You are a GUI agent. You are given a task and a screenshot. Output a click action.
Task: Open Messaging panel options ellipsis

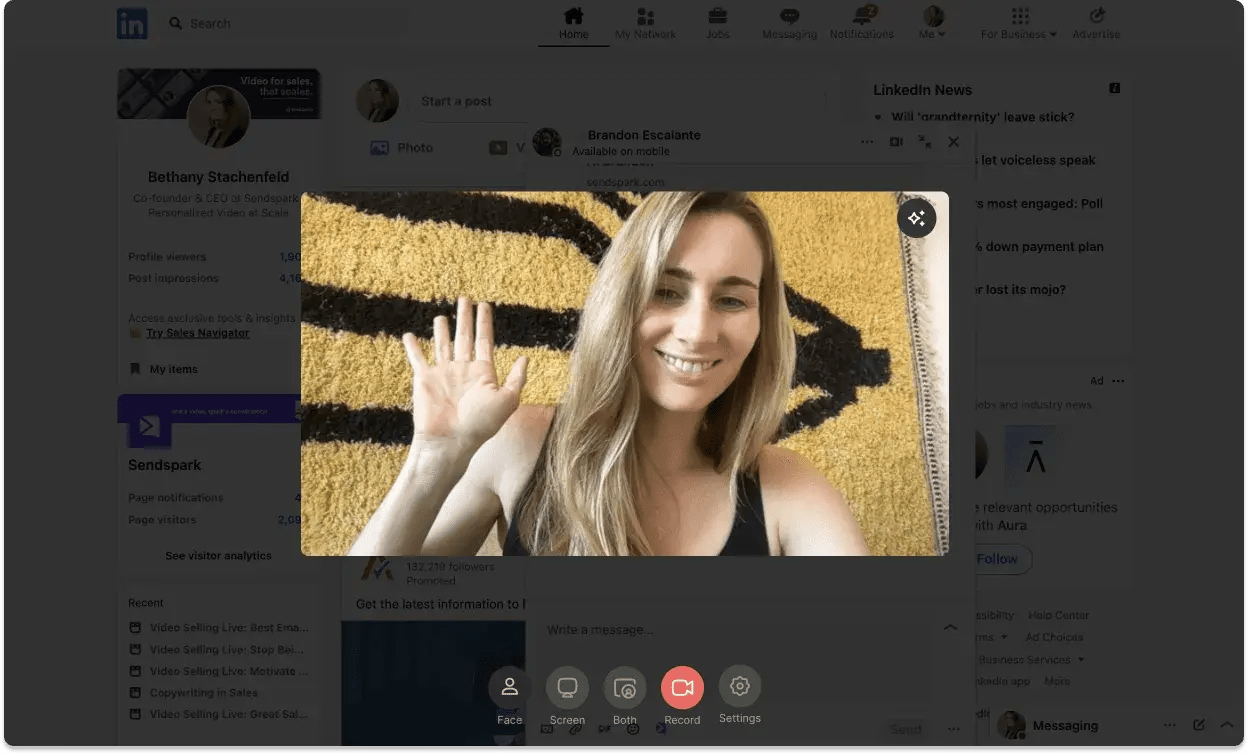[1170, 725]
